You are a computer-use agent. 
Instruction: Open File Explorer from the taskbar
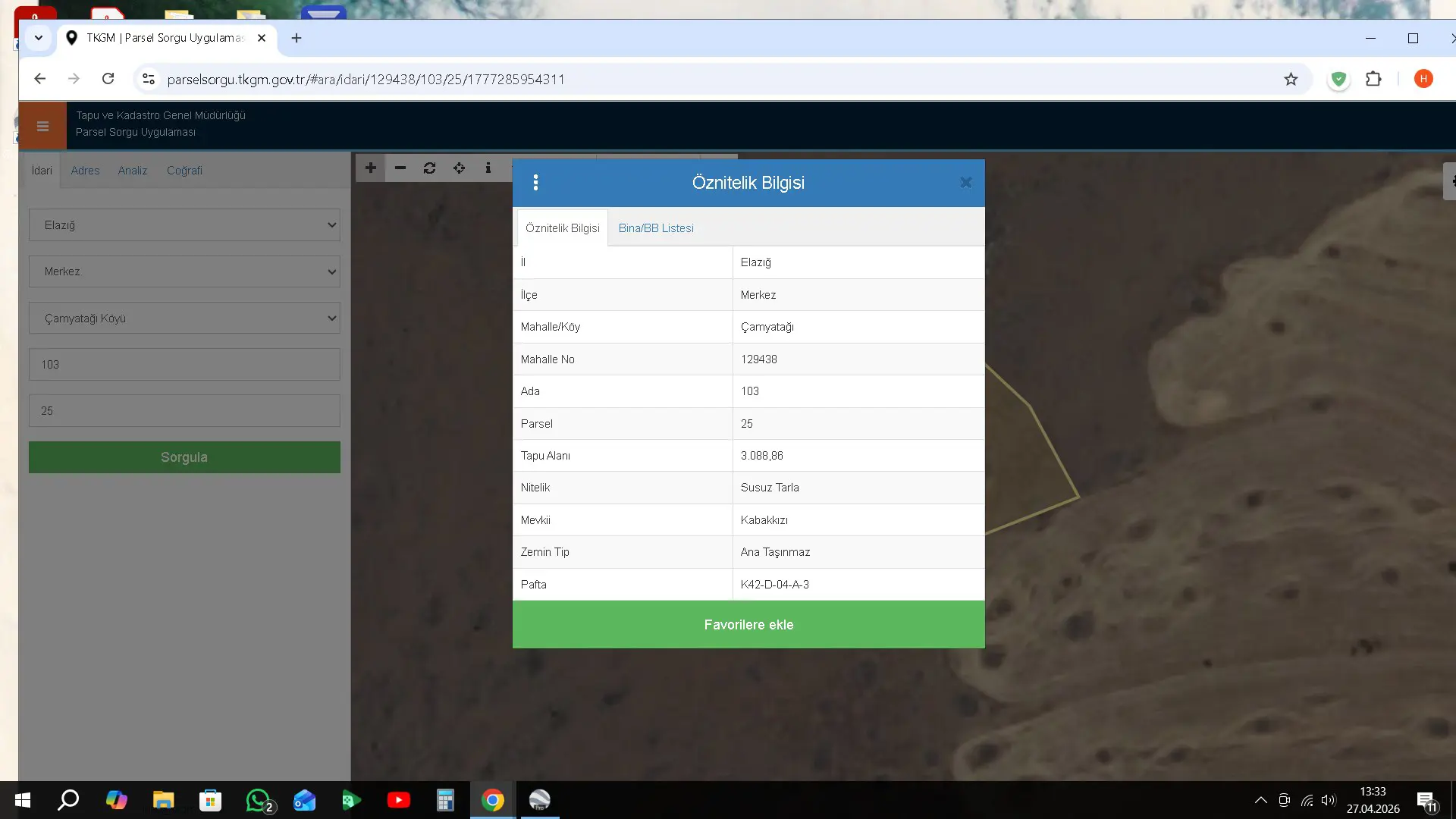tap(163, 800)
